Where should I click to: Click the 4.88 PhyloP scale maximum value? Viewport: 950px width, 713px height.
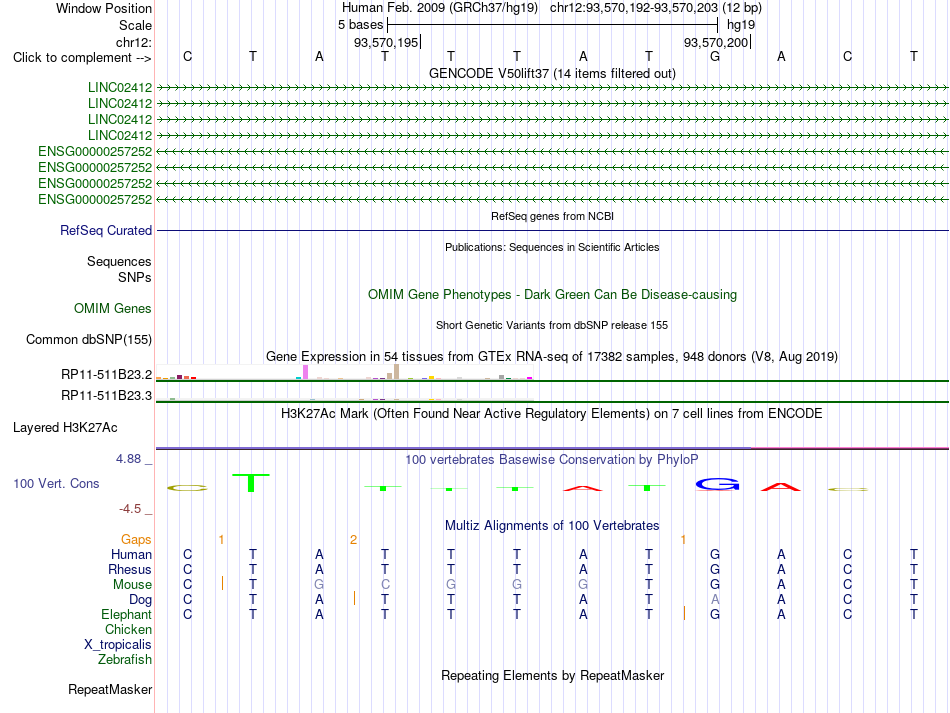pyautogui.click(x=128, y=459)
